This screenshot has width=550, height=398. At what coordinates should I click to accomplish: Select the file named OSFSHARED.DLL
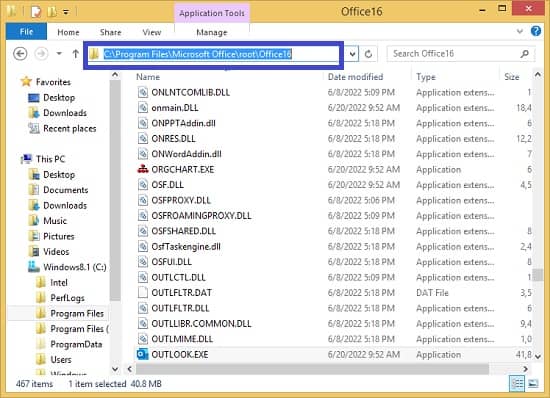(183, 231)
